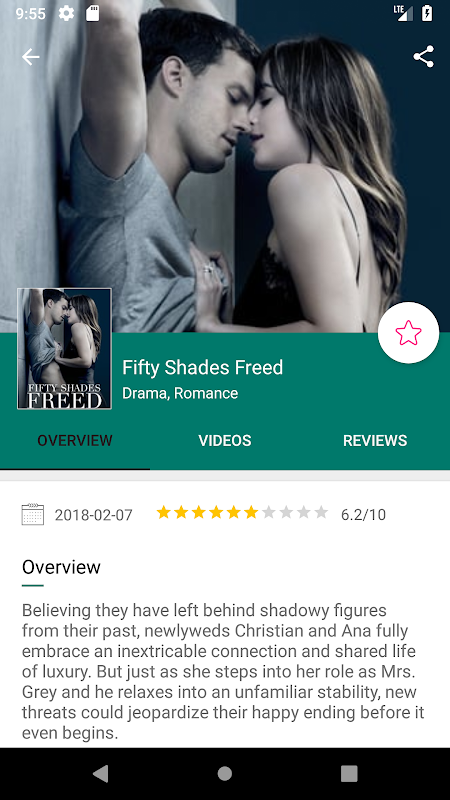Open the settings gear in status bar
The image size is (450, 800).
[x=66, y=13]
